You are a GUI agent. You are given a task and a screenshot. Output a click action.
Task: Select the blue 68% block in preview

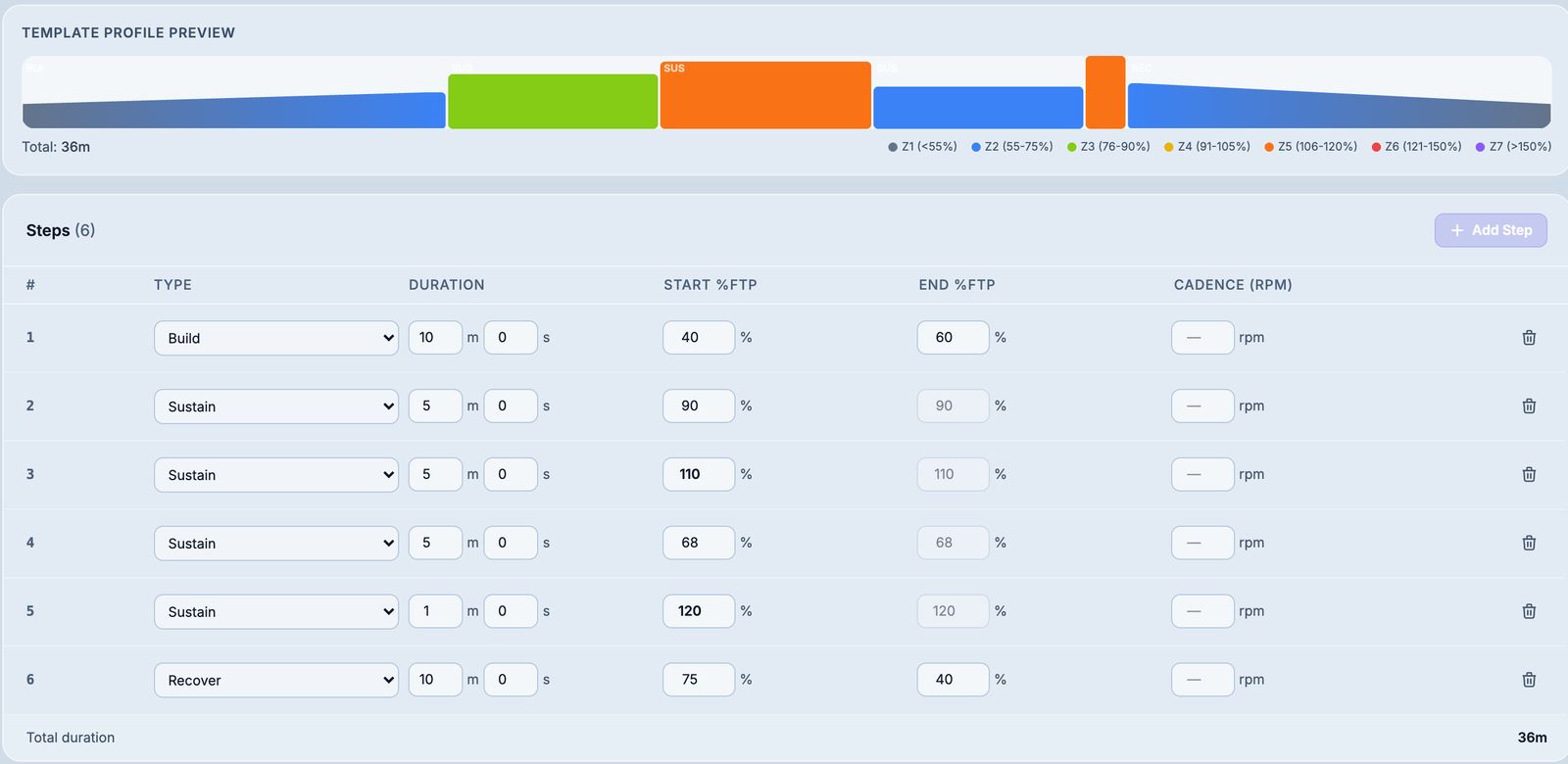click(978, 108)
